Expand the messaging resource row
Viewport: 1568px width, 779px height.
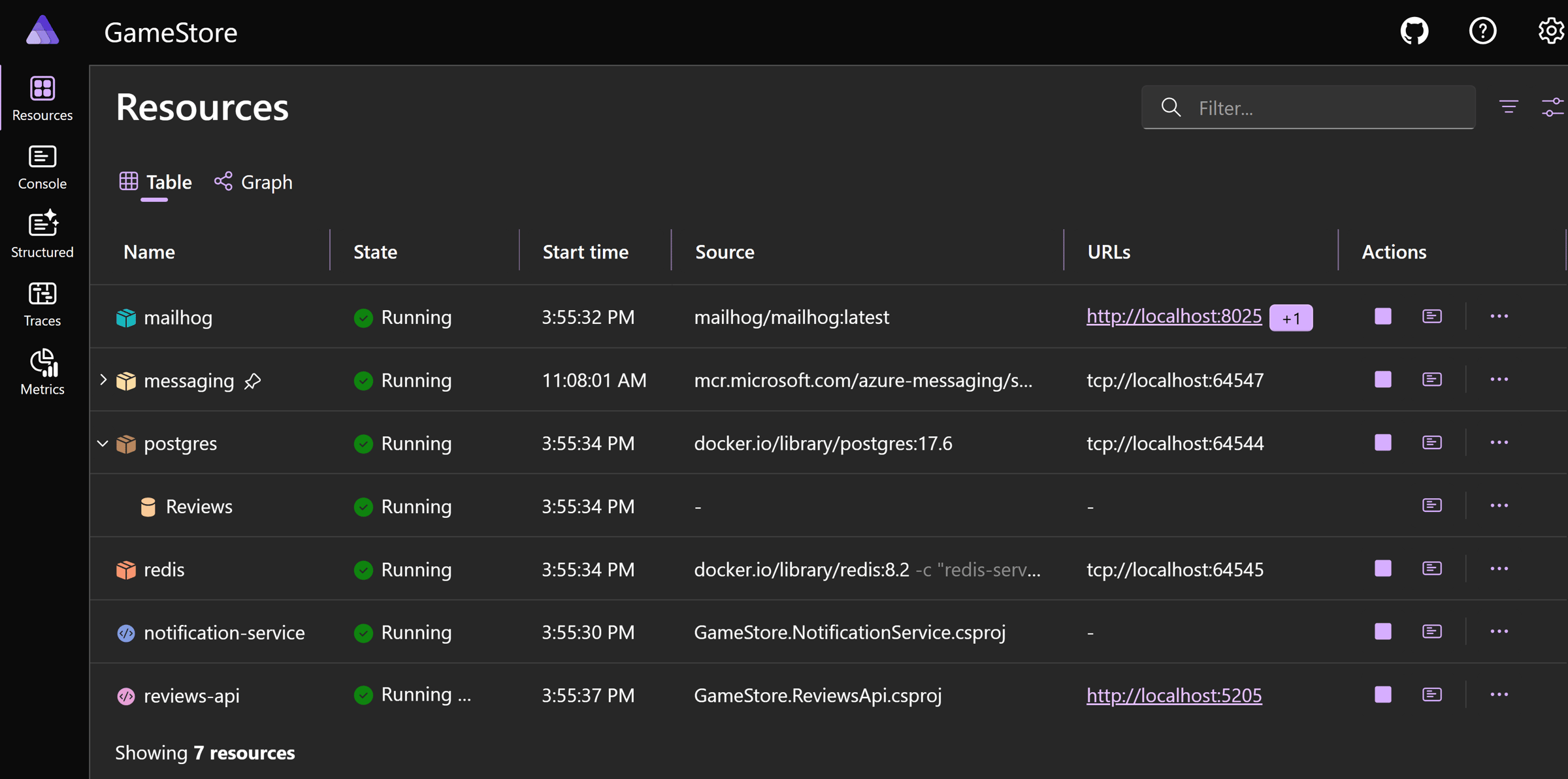pyautogui.click(x=103, y=380)
